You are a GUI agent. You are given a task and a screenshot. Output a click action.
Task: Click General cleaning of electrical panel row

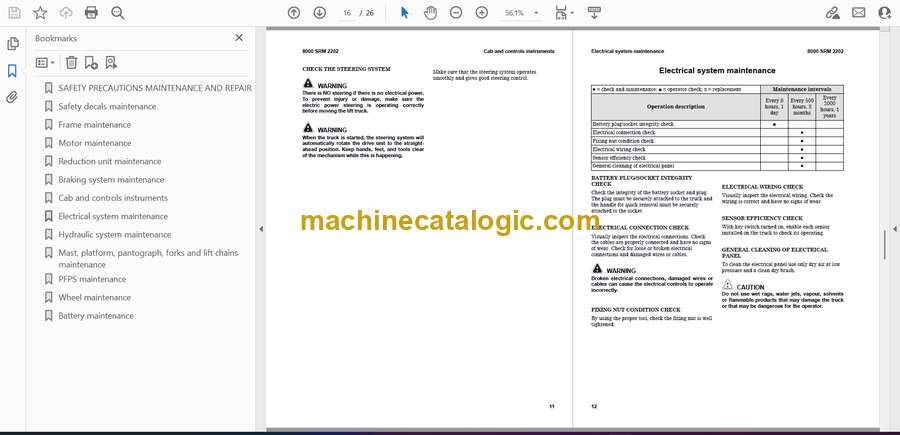pyautogui.click(x=717, y=166)
